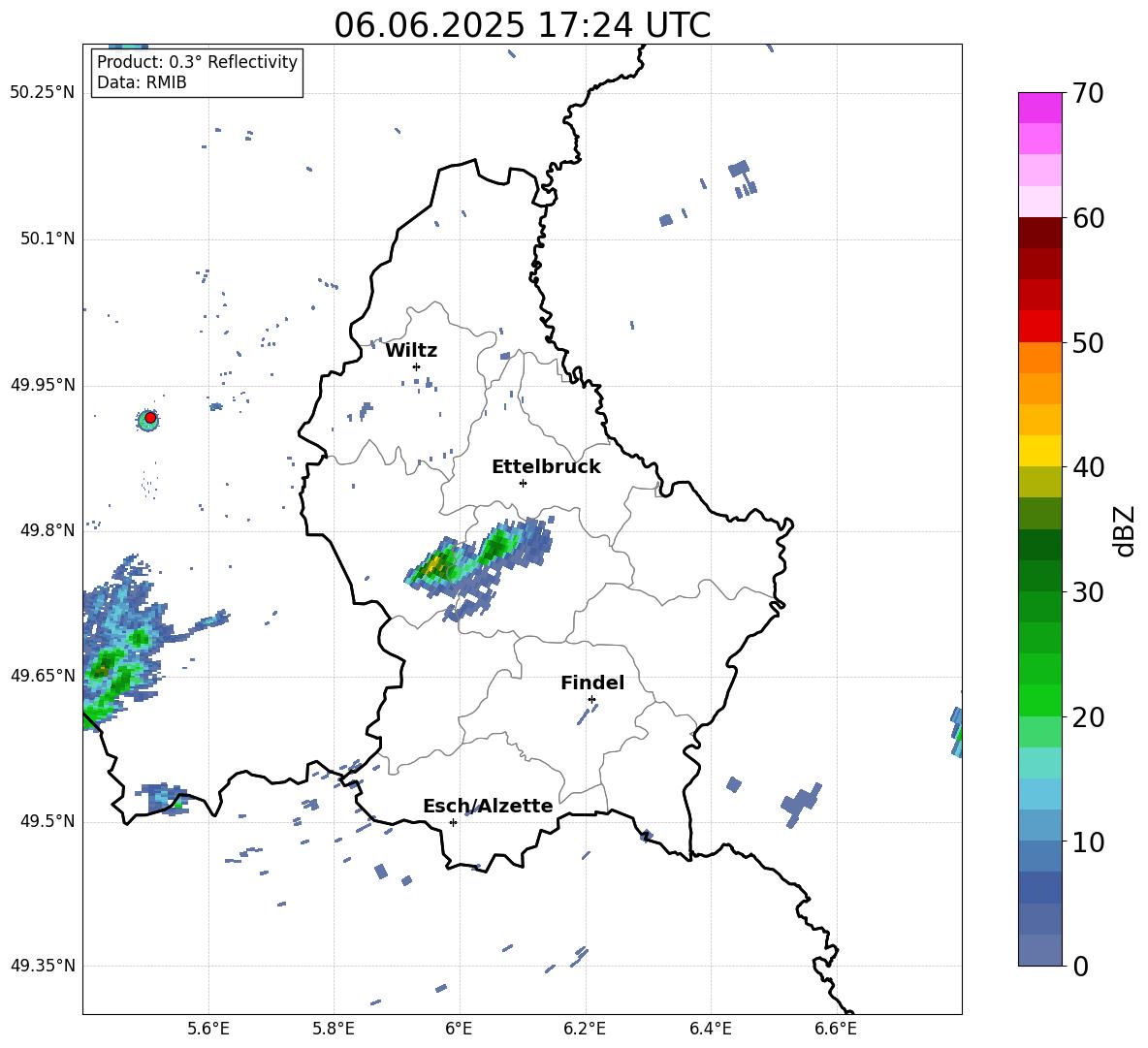Pick the bright red swatch just above 50 dBZ
This screenshot has height=1048, width=1148.
coord(1039,327)
